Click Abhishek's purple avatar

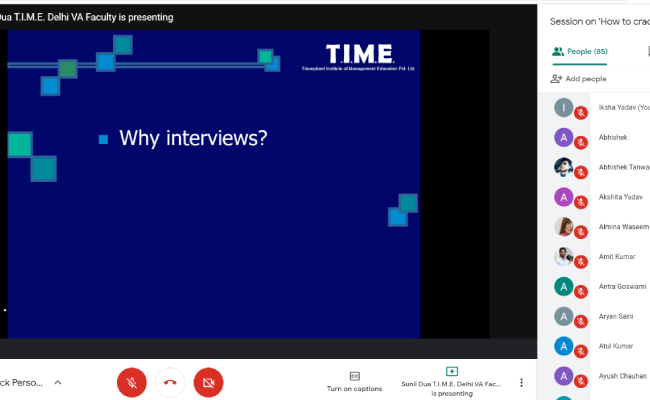point(563,137)
